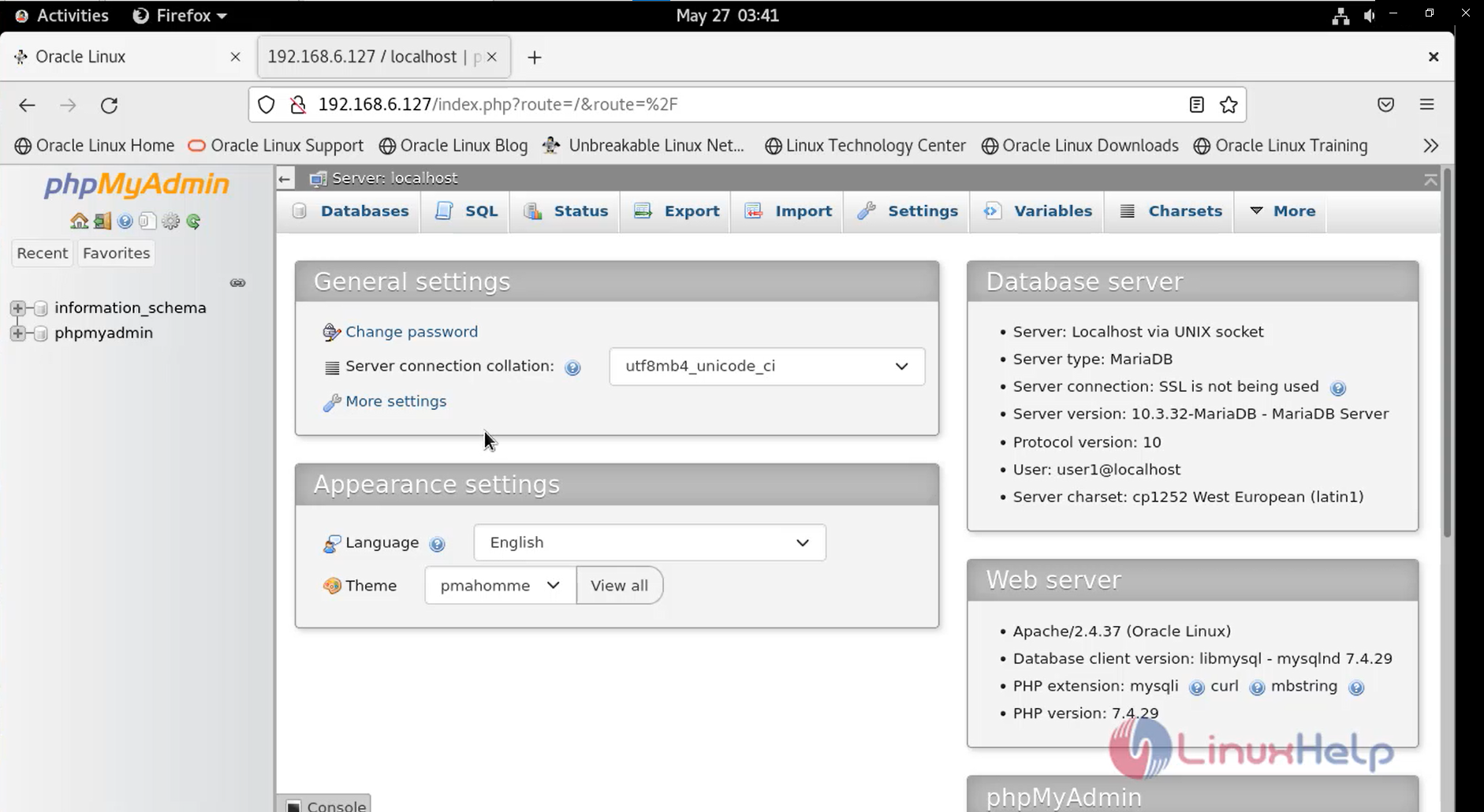Open the Charsets tab
This screenshot has width=1484, height=812.
[1170, 211]
